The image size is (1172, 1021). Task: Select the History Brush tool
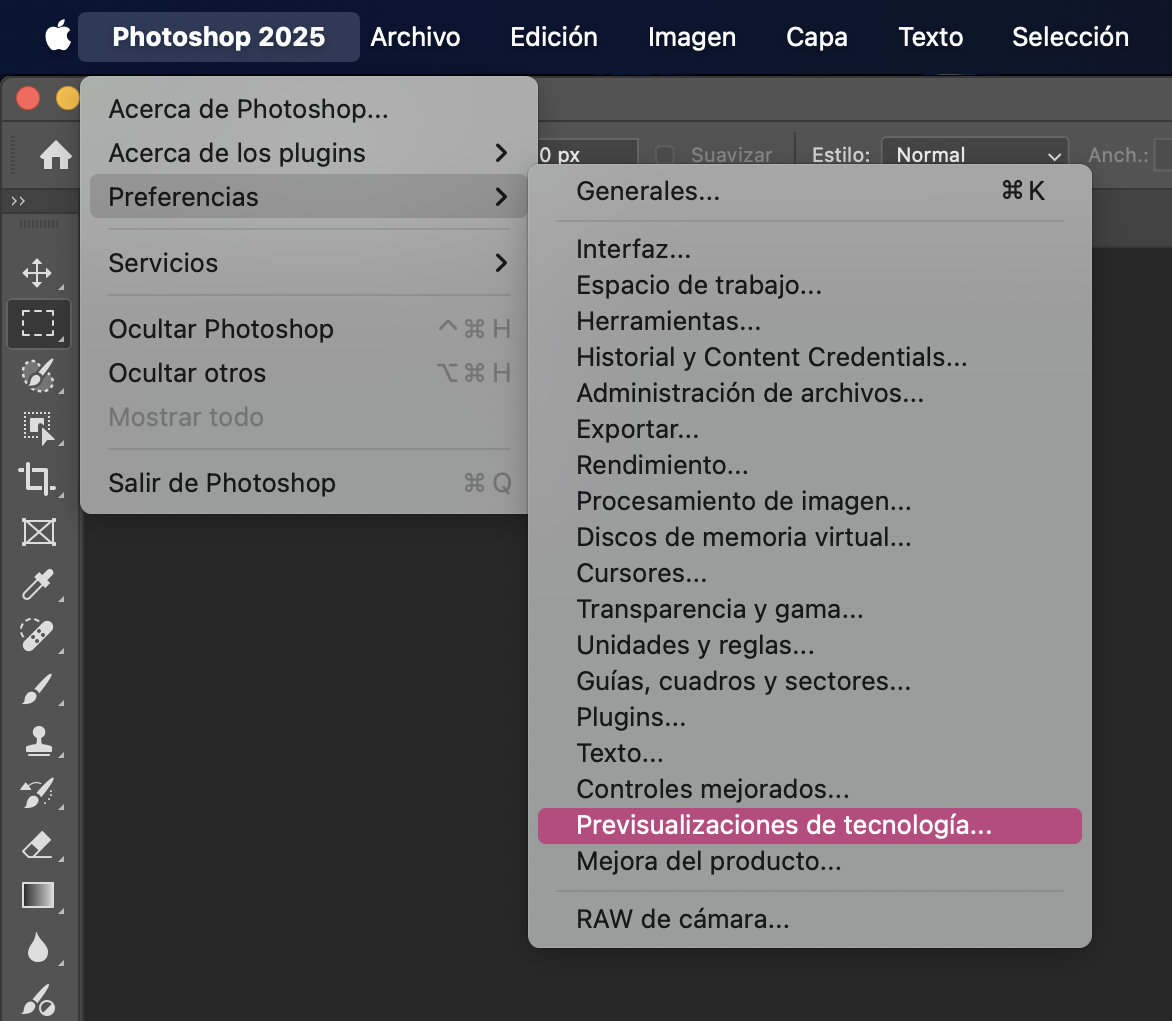coord(37,793)
